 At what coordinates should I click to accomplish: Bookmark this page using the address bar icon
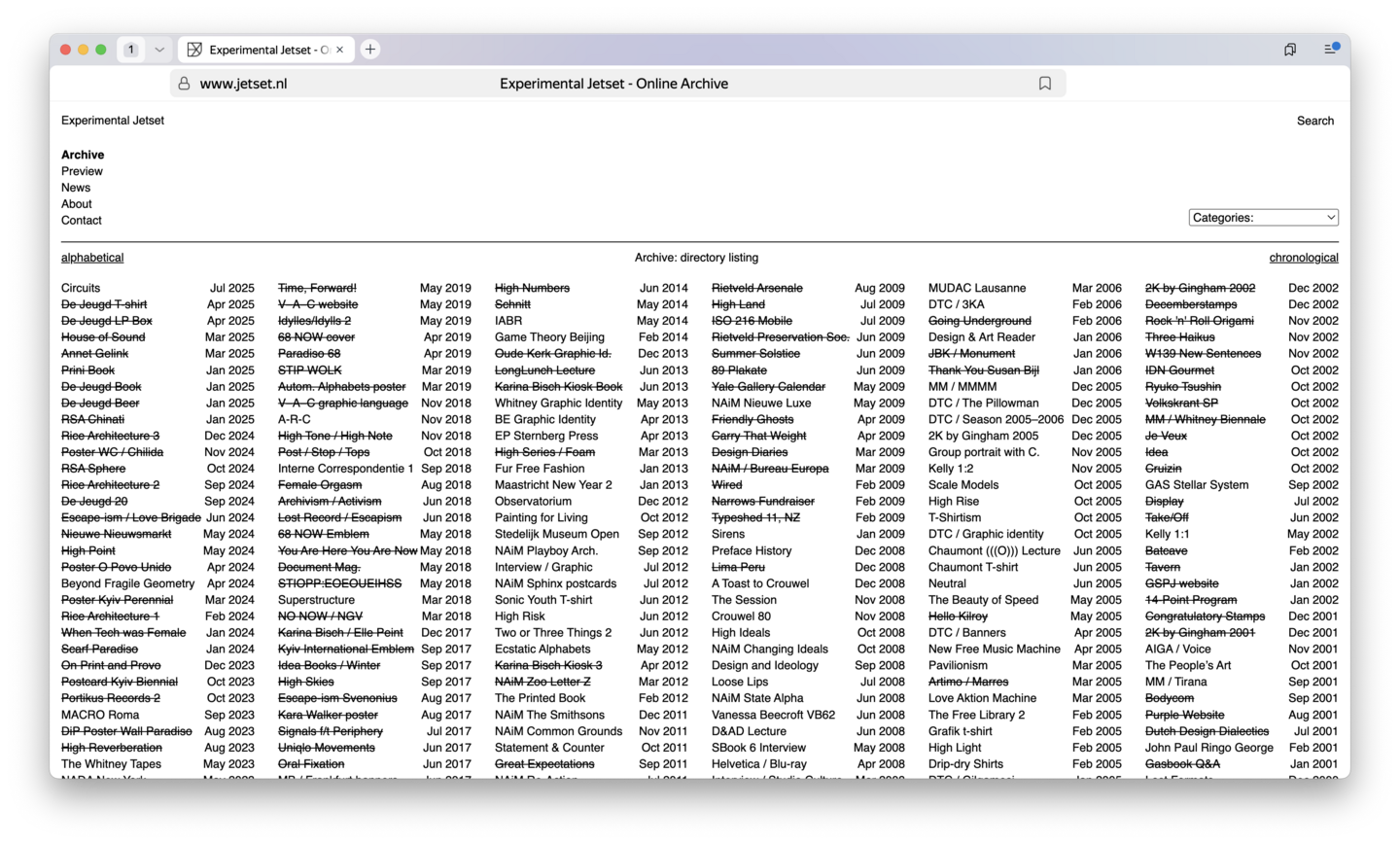click(1045, 84)
